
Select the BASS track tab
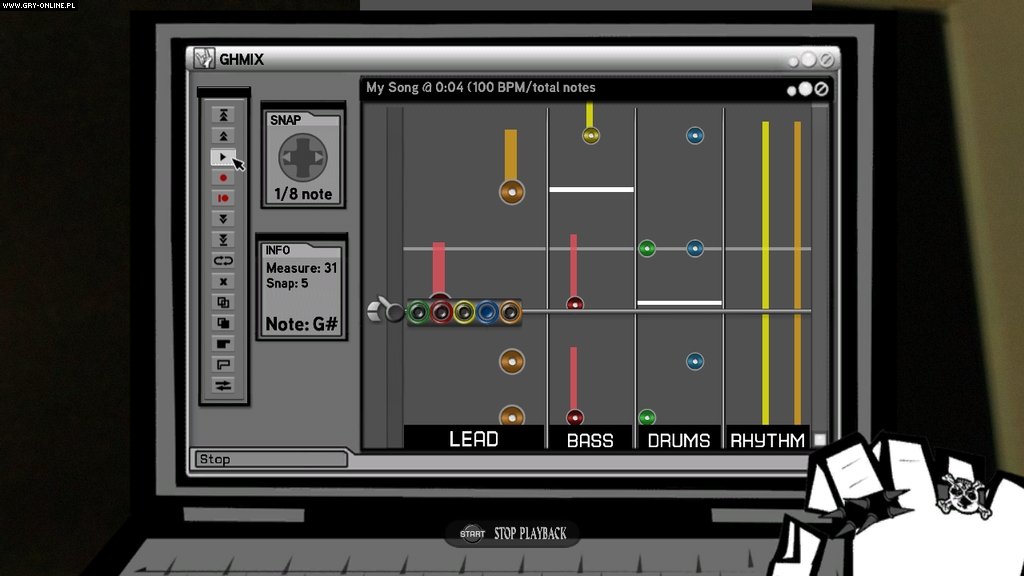(590, 440)
